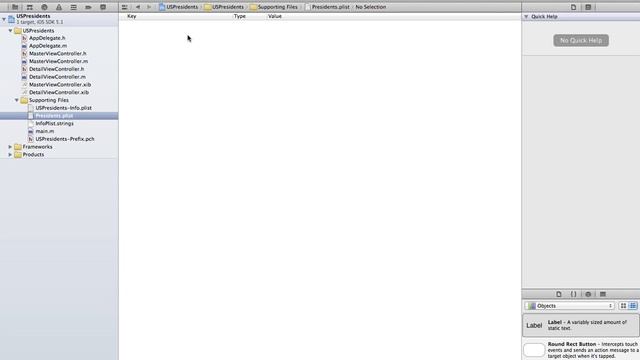Open the Breakpoint navigator icon
The height and width of the screenshot is (360, 640).
88,7
